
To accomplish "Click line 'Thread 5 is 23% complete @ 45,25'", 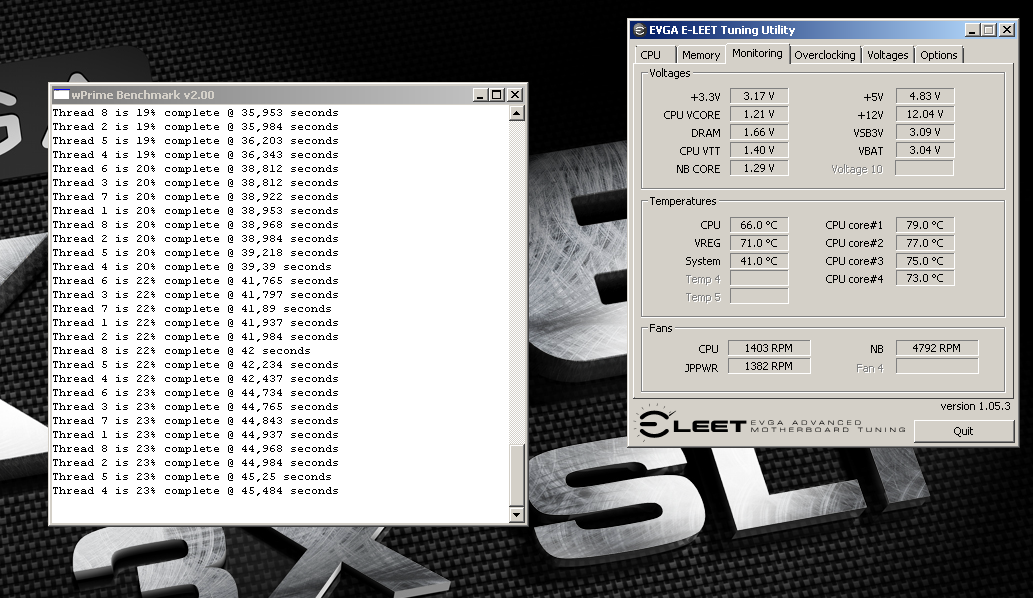I will coord(192,477).
